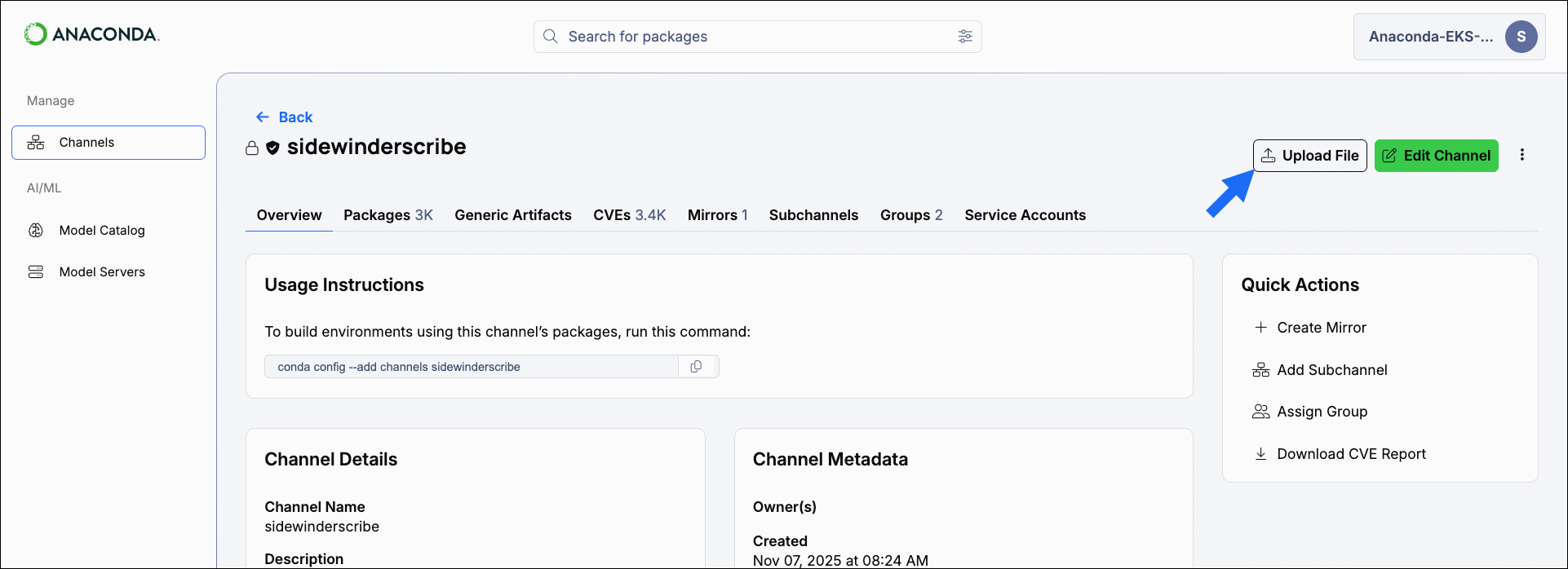Open the user avatar S menu
The height and width of the screenshot is (569, 1568).
1521,37
